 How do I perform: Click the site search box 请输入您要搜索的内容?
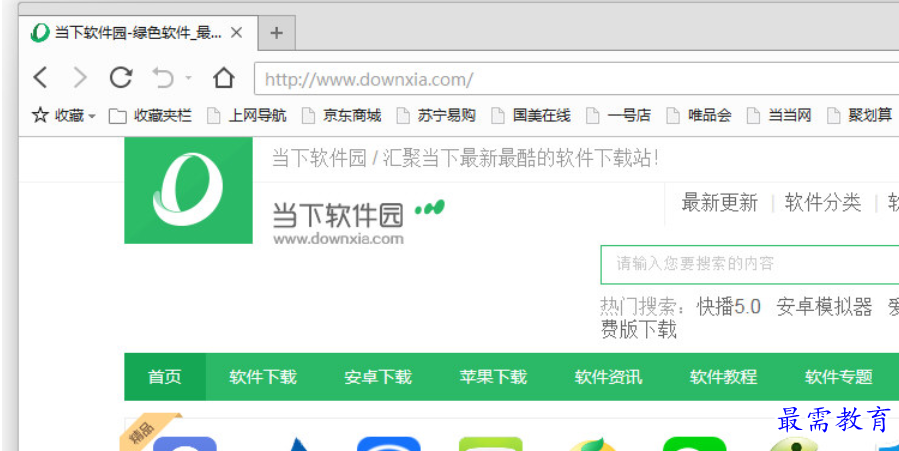[x=750, y=264]
